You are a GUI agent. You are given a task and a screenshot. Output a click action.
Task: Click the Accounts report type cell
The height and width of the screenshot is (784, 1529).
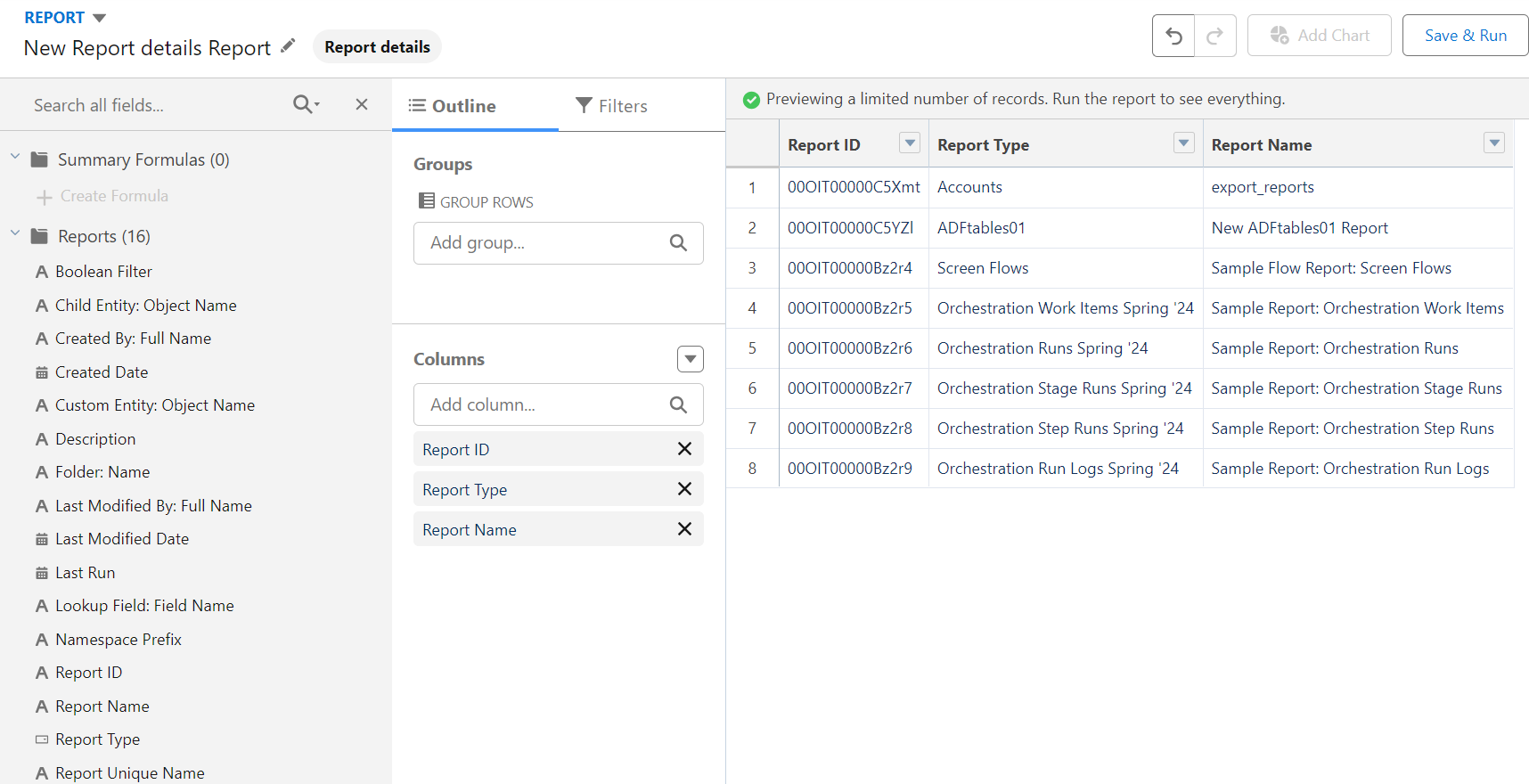(x=1066, y=187)
